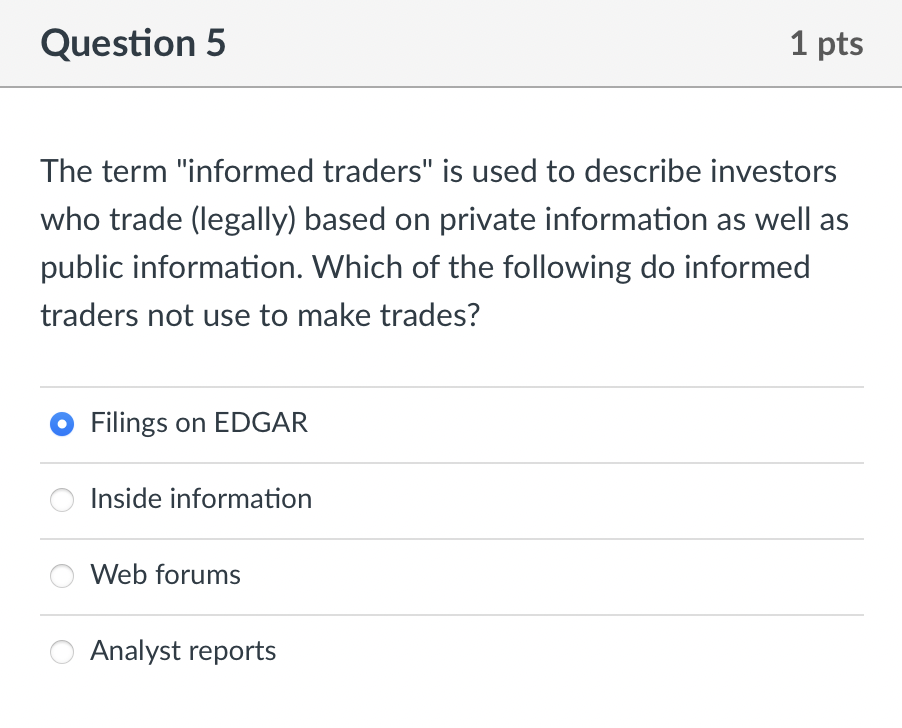Viewport: 902px width, 728px height.
Task: Click the "Web forums" option label
Action: [x=165, y=575]
